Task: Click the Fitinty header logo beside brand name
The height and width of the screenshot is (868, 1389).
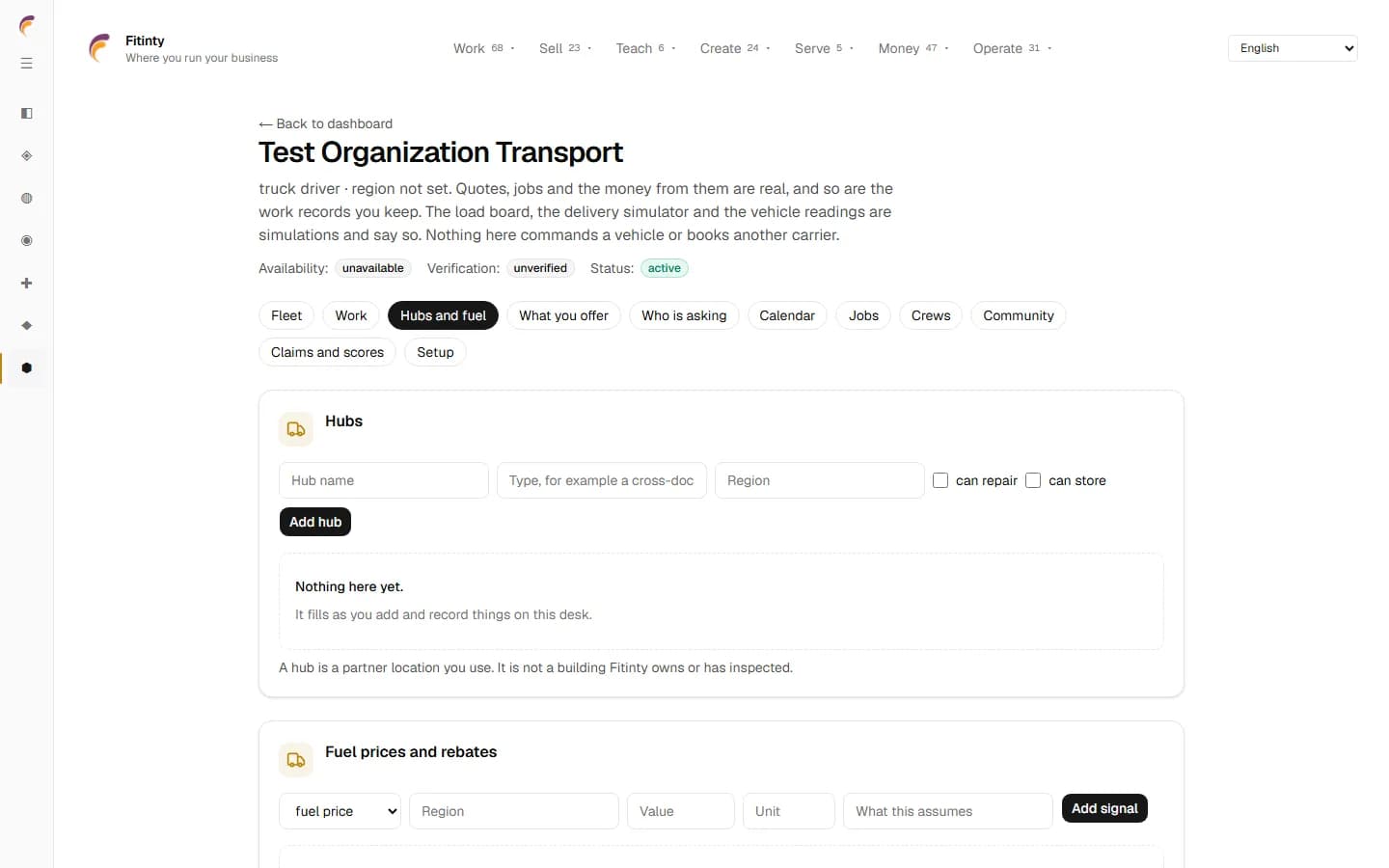Action: coord(99,48)
